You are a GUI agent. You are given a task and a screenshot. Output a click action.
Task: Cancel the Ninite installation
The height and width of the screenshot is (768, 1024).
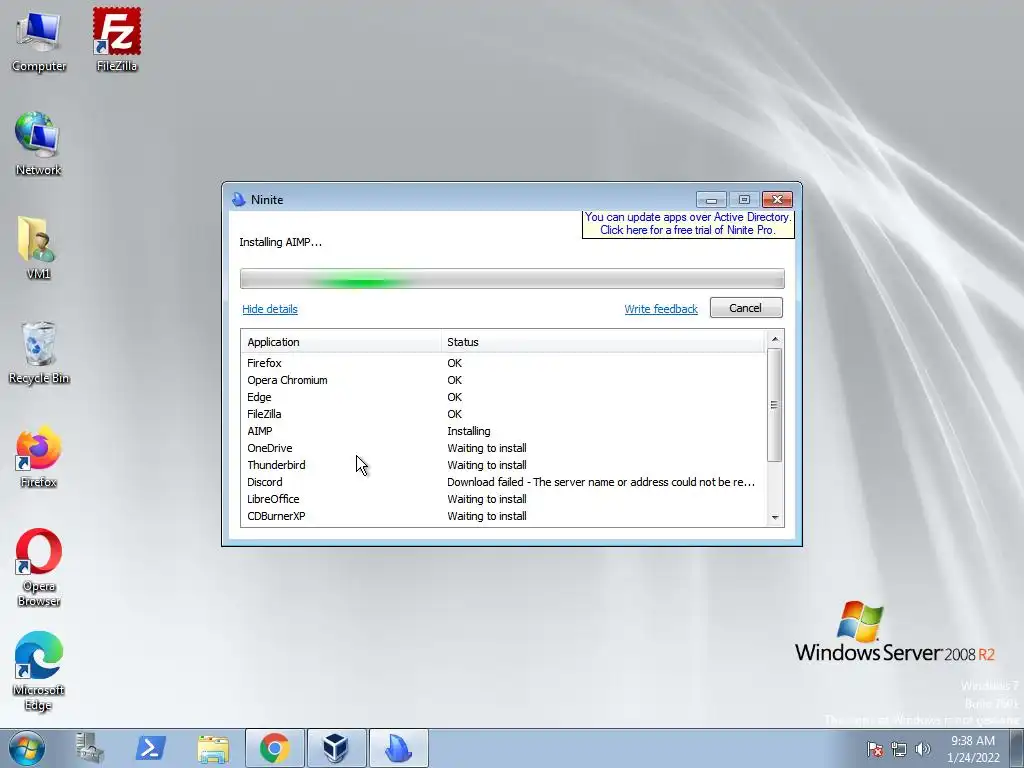(746, 308)
